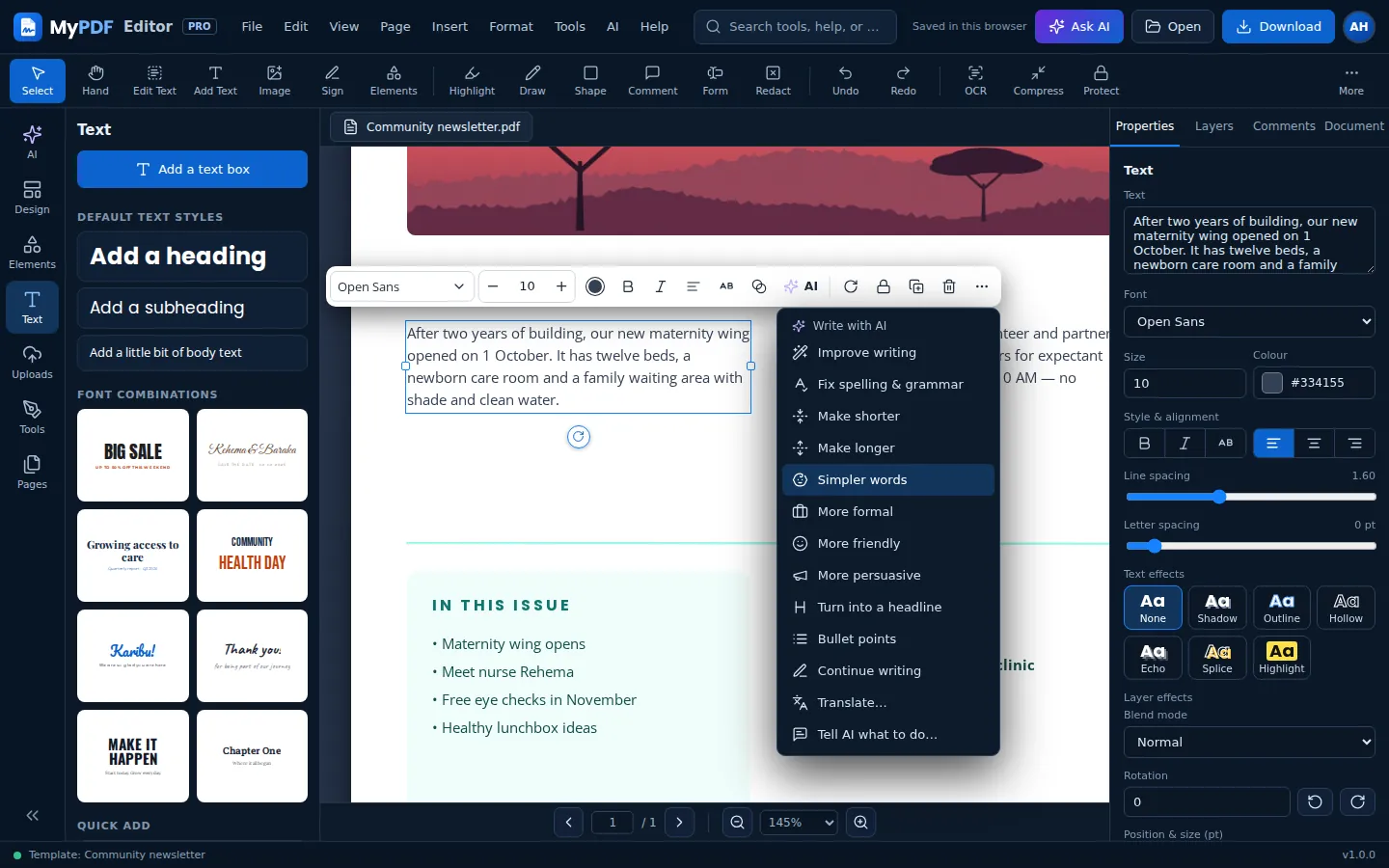
Task: Click the Rotation input field
Action: tap(1207, 801)
